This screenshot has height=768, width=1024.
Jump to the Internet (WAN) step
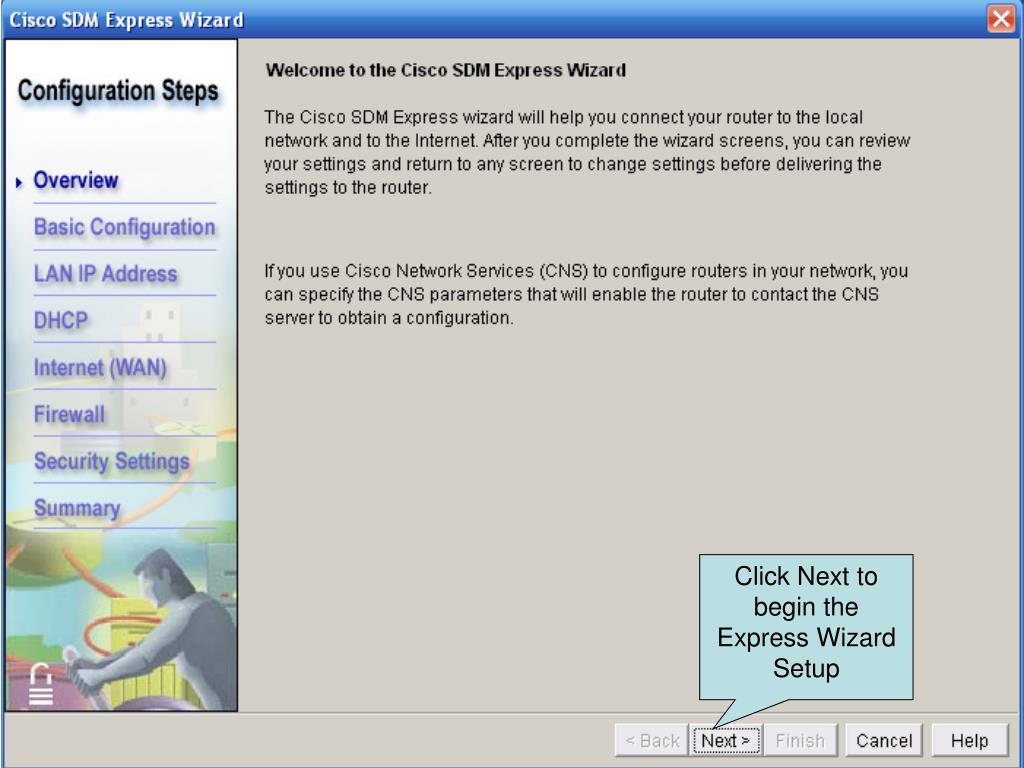pos(100,368)
